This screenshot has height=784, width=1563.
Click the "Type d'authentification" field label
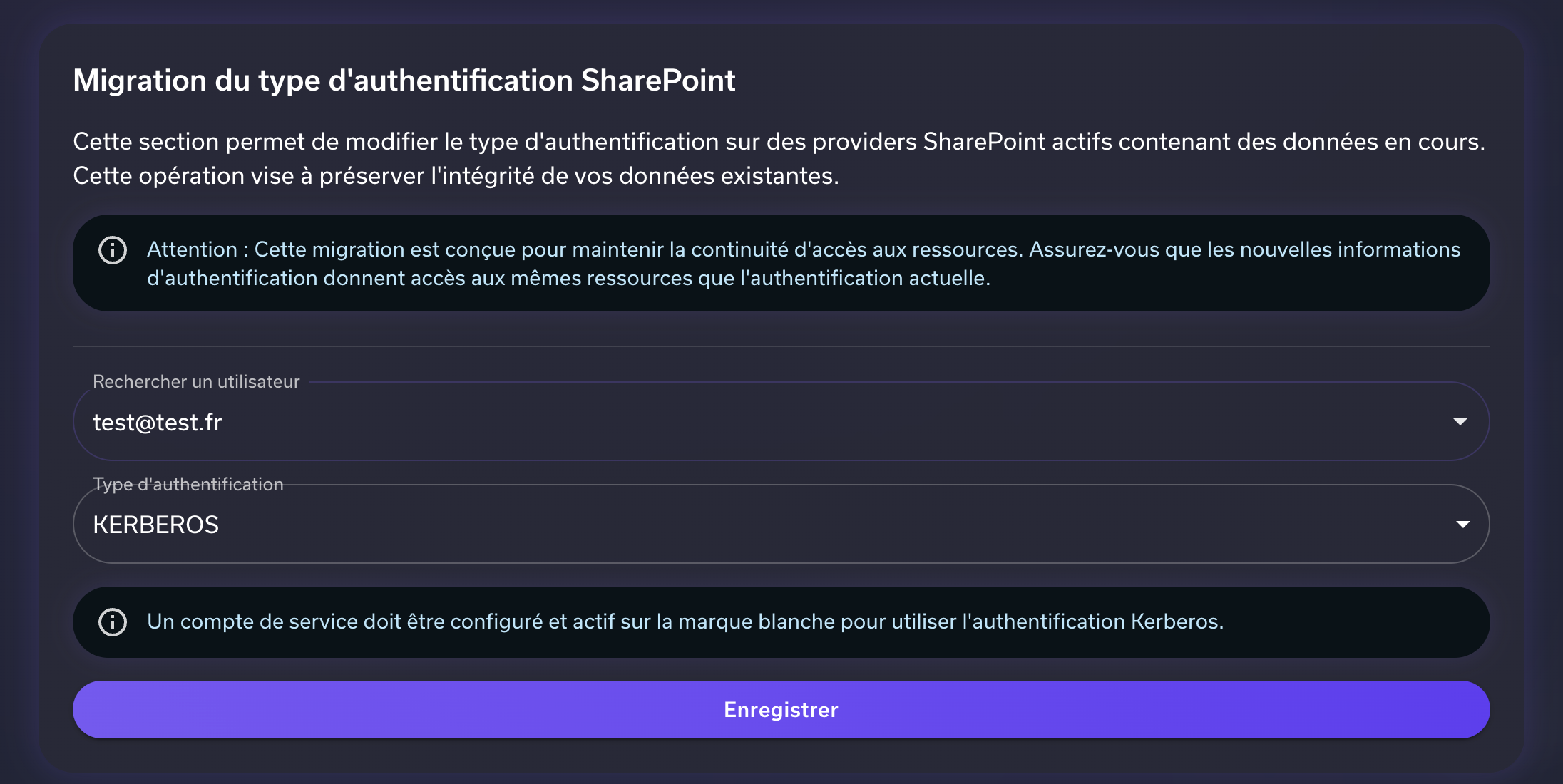coord(188,485)
